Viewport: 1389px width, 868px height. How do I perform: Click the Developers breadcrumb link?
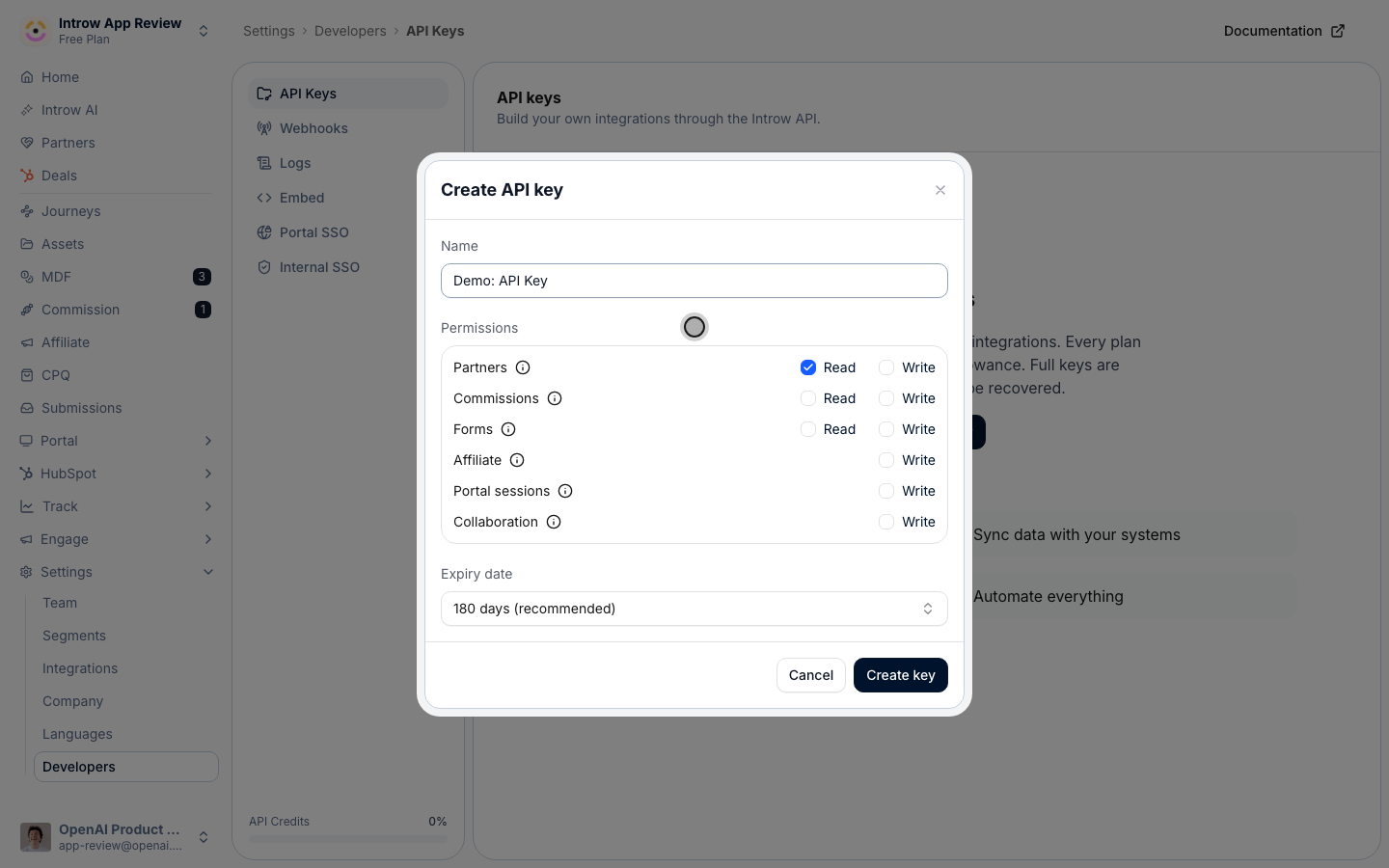pyautogui.click(x=350, y=31)
